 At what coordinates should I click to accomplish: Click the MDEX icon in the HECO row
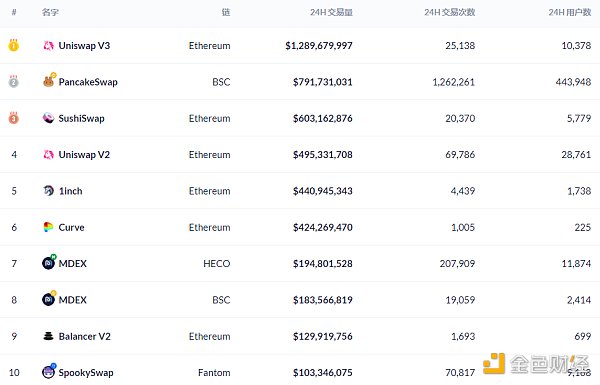pyautogui.click(x=49, y=262)
